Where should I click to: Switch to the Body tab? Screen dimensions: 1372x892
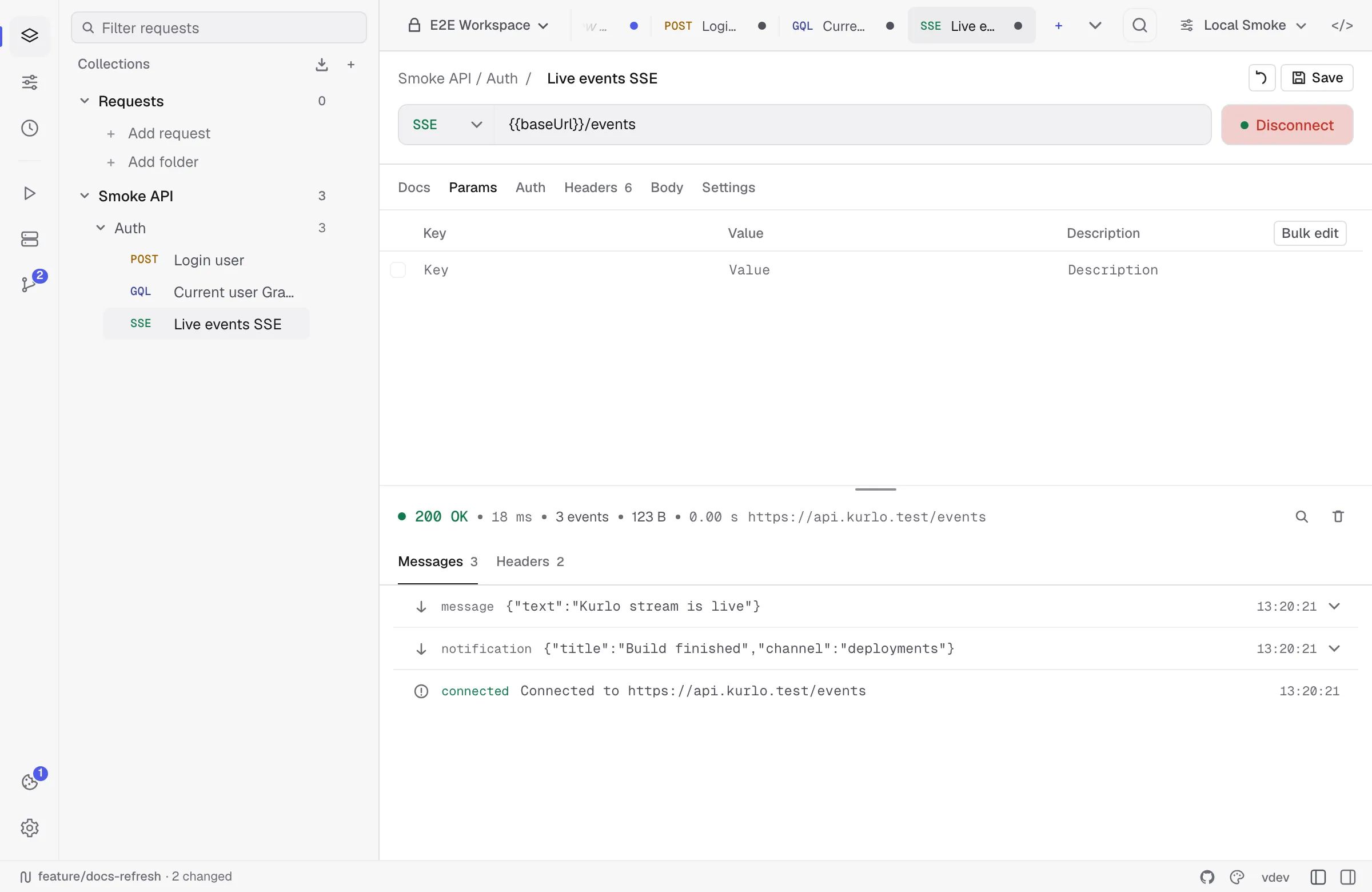(x=667, y=188)
